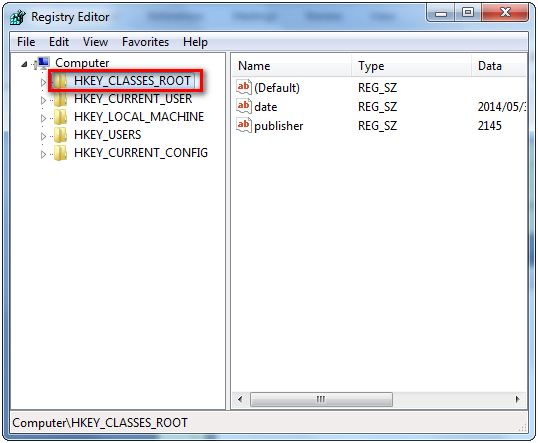Click the horizontal scrollbar thumb

tap(321, 399)
